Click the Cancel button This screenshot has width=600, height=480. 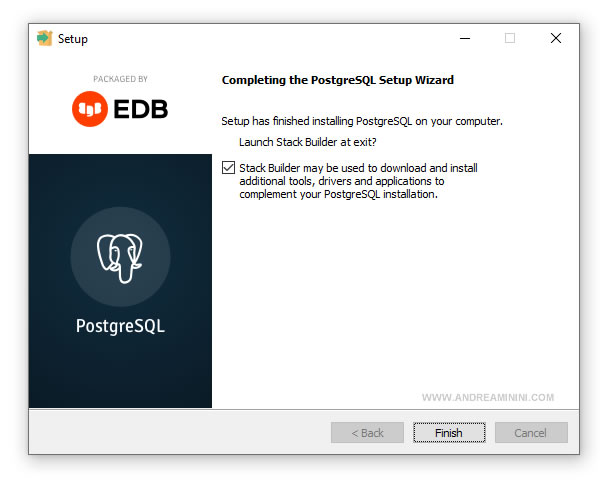point(531,433)
